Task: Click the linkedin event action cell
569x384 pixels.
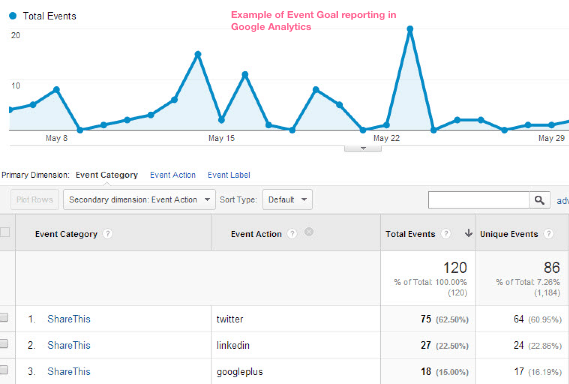Action: pyautogui.click(x=233, y=345)
